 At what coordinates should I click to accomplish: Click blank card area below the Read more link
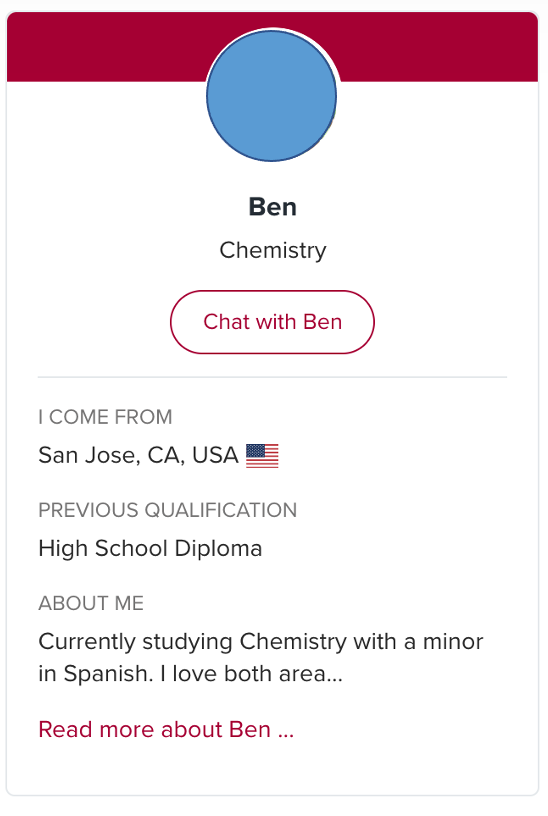coord(272,769)
